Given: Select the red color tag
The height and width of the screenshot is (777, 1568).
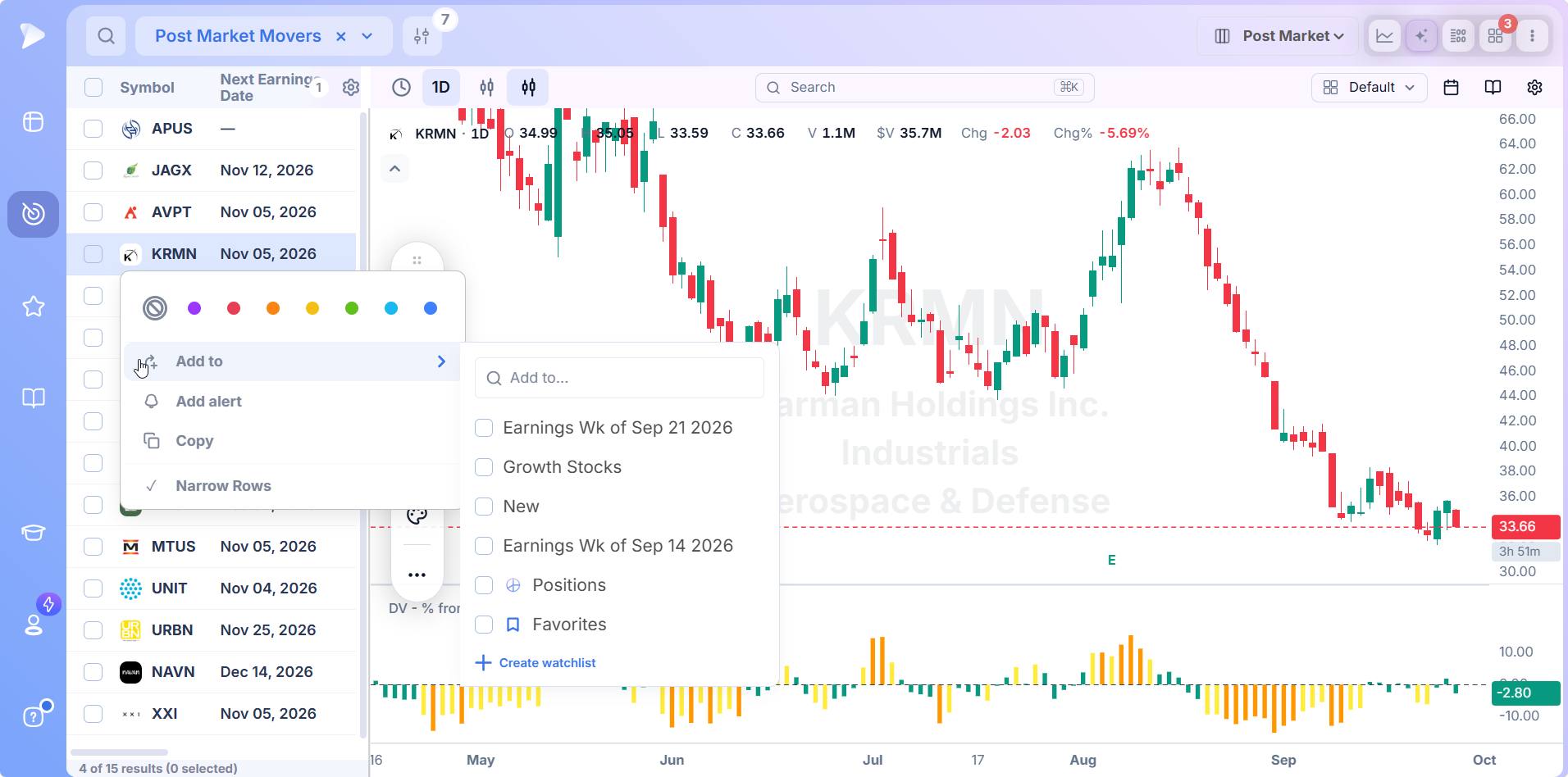Looking at the screenshot, I should (x=234, y=308).
